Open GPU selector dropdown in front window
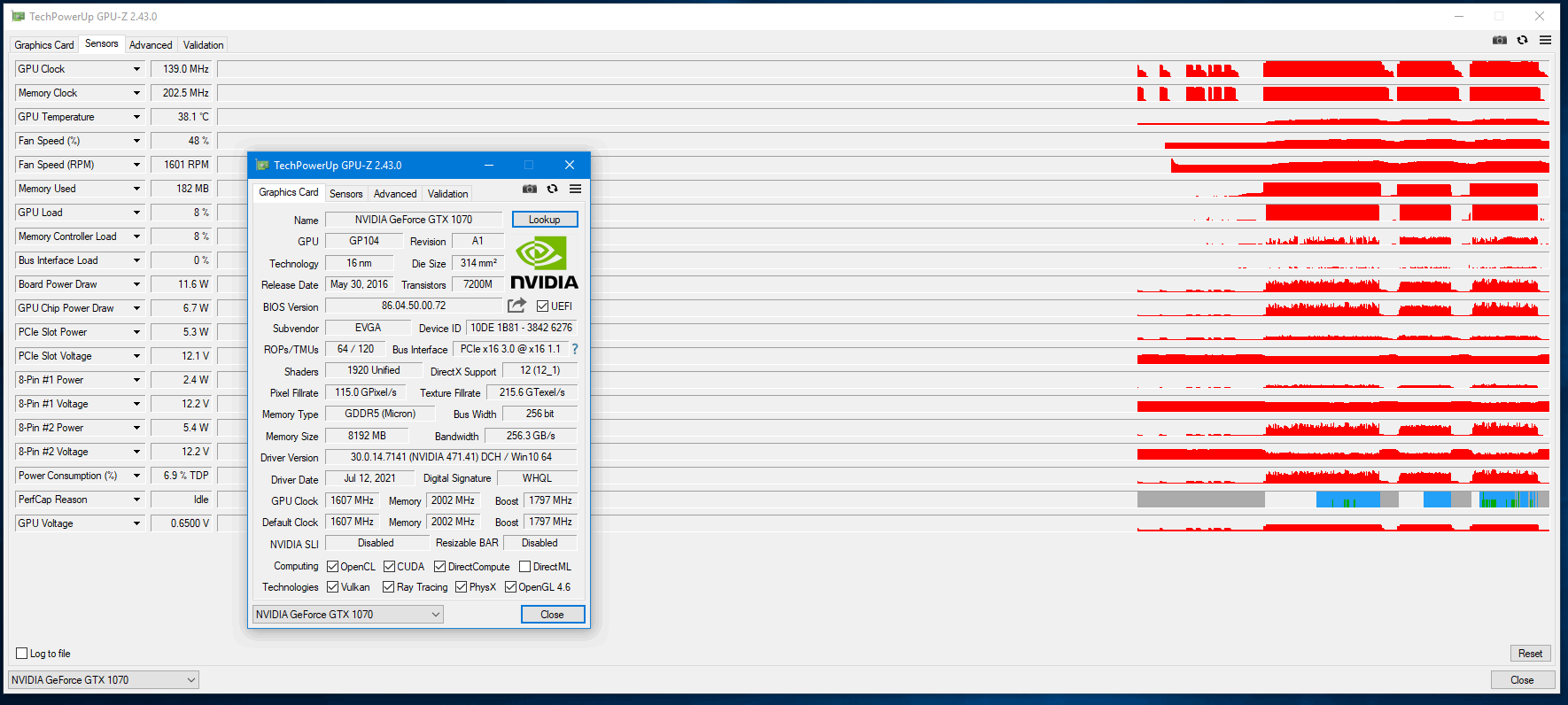Image resolution: width=1568 pixels, height=705 pixels. point(347,615)
